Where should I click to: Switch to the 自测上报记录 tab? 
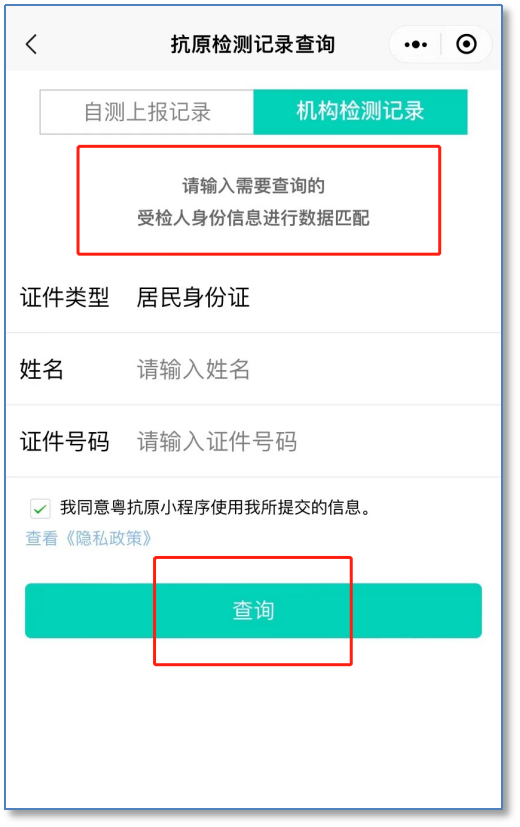tap(147, 112)
